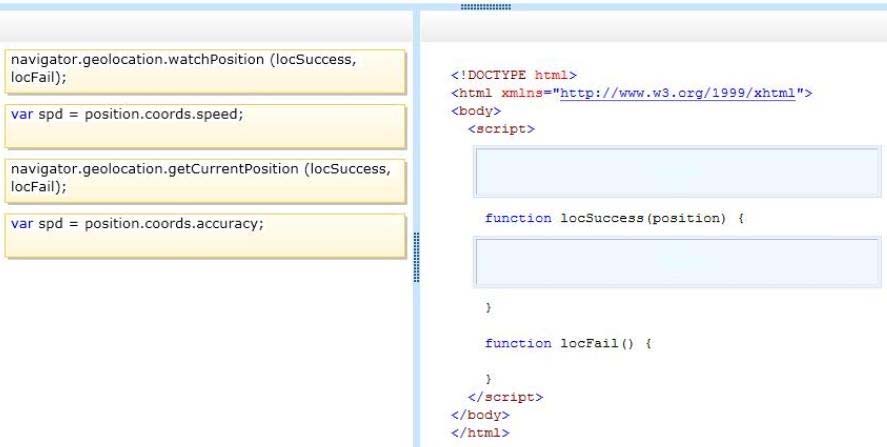Click the right pane gray header bar
The height and width of the screenshot is (447, 887).
click(653, 27)
